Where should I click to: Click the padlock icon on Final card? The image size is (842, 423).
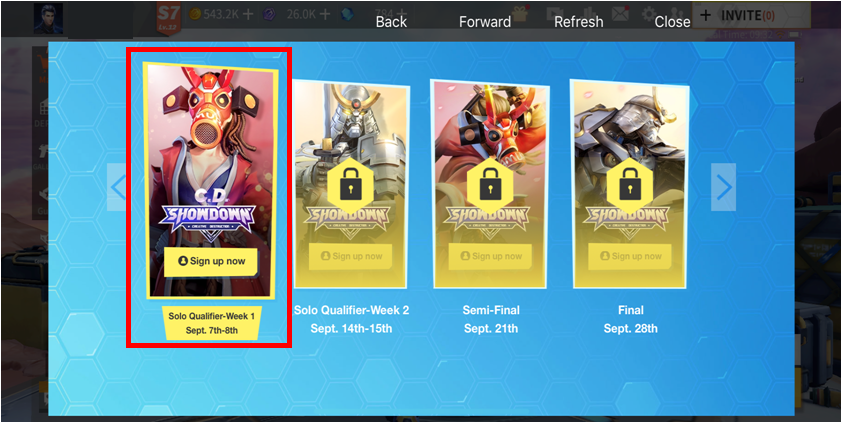pyautogui.click(x=629, y=184)
